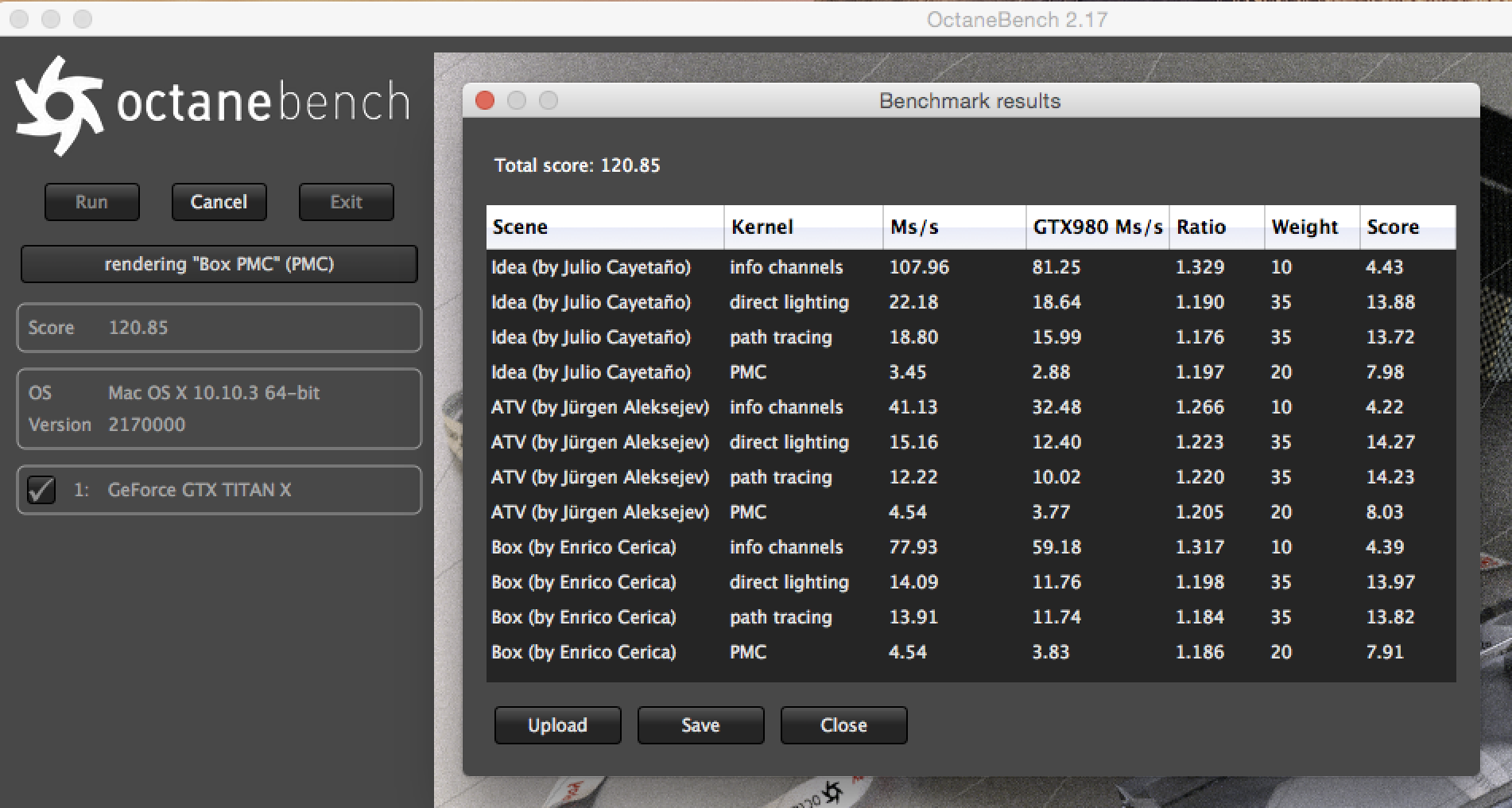1512x808 pixels.
Task: Sort by the Kernel column header
Action: click(x=804, y=227)
